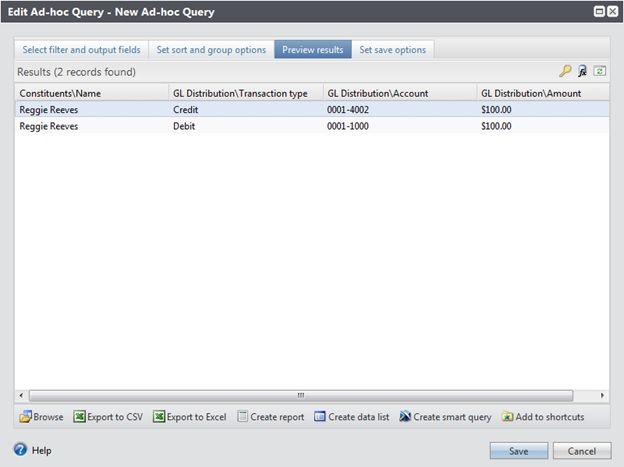624x467 pixels.
Task: Click the Create smart query label
Action: pos(452,417)
